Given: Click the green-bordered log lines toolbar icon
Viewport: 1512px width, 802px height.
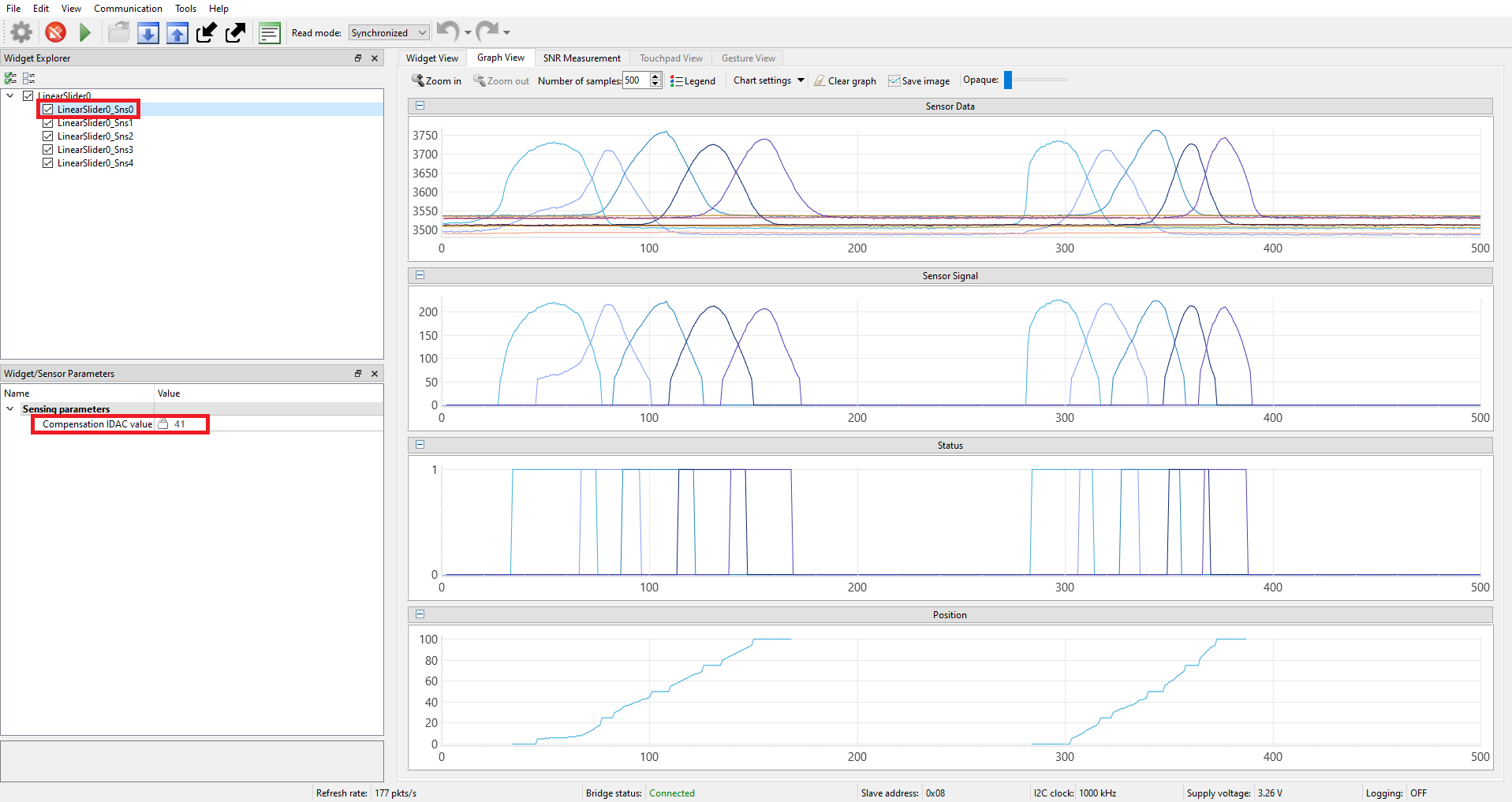Looking at the screenshot, I should (x=270, y=33).
